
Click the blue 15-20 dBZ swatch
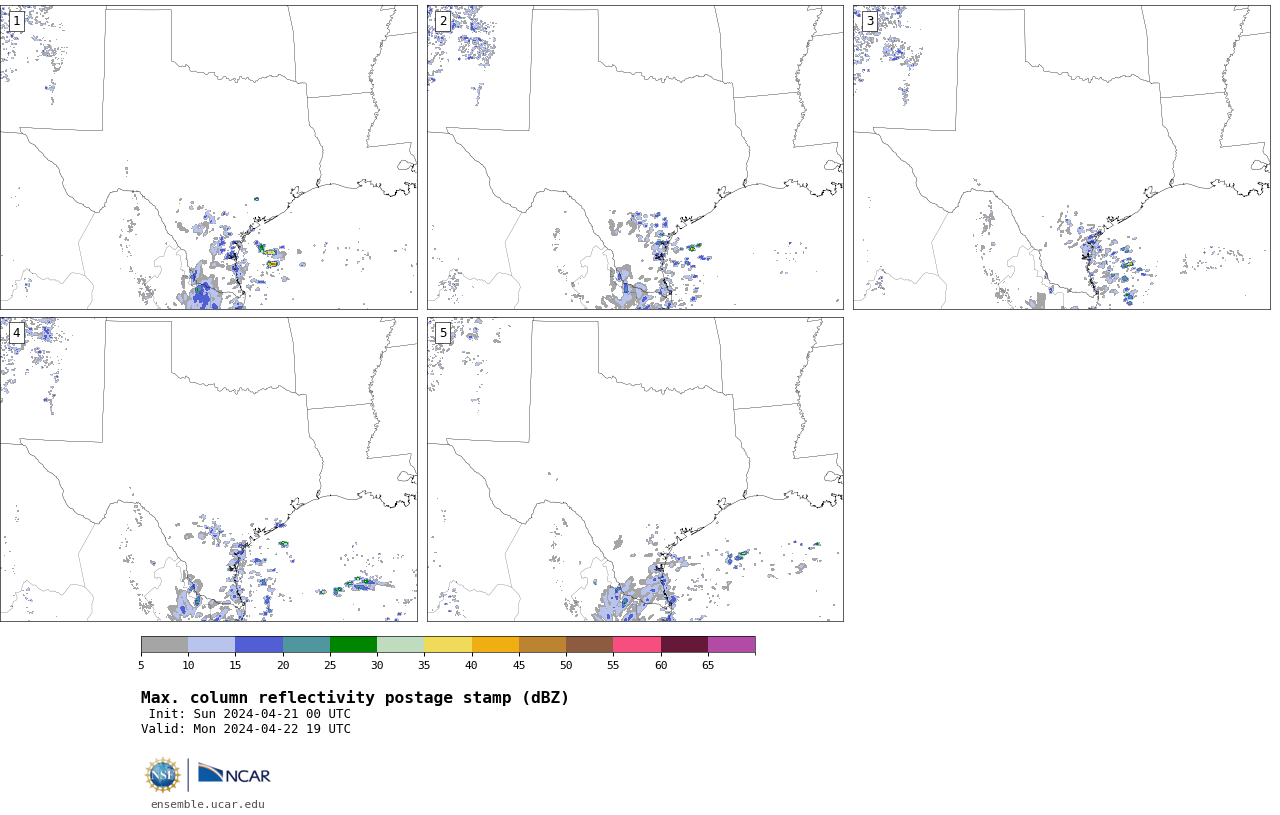[x=259, y=645]
